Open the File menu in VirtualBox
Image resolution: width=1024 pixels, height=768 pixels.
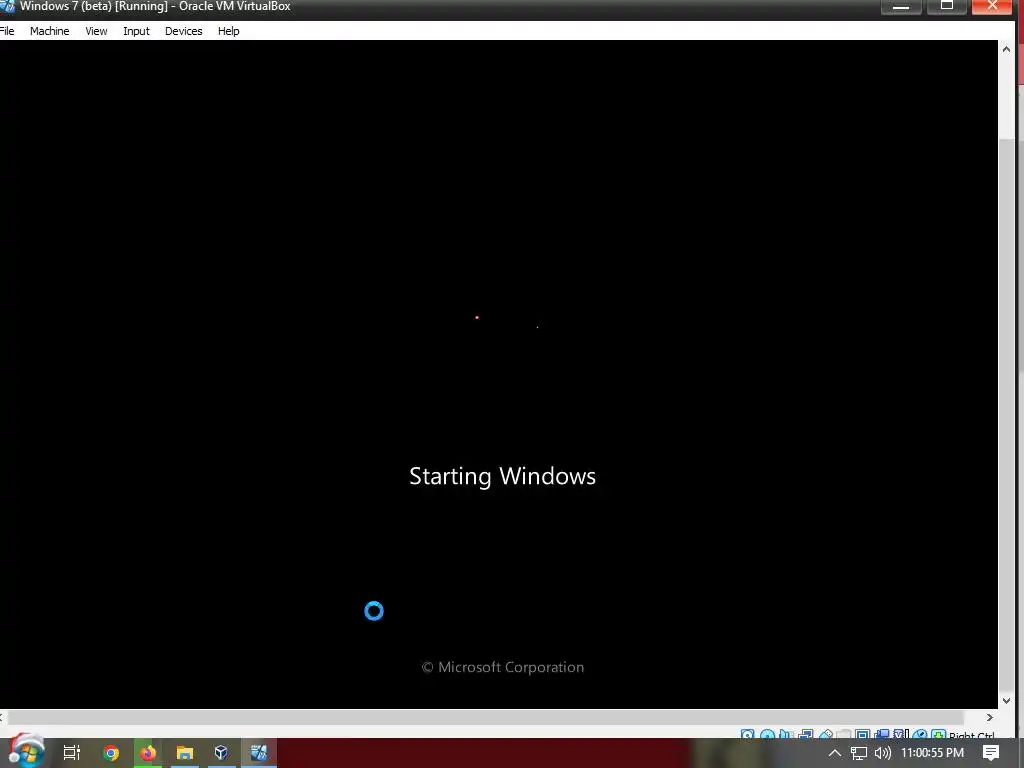coord(7,31)
